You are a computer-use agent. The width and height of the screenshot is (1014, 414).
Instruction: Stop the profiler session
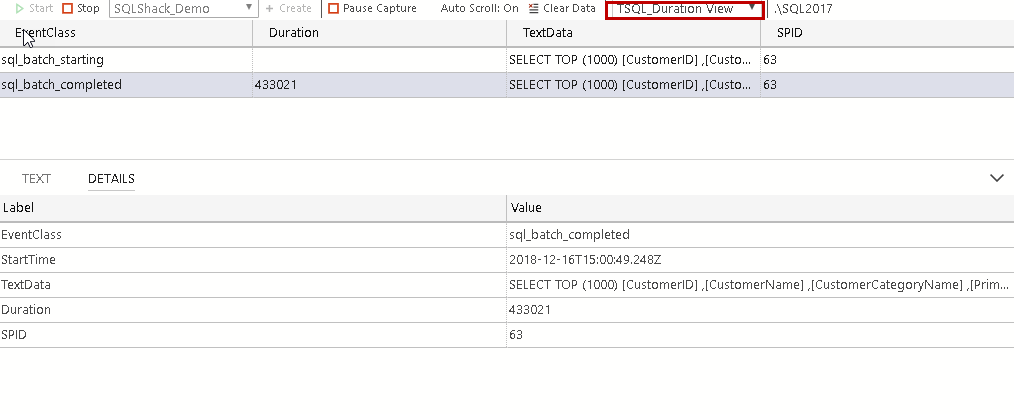pos(68,8)
